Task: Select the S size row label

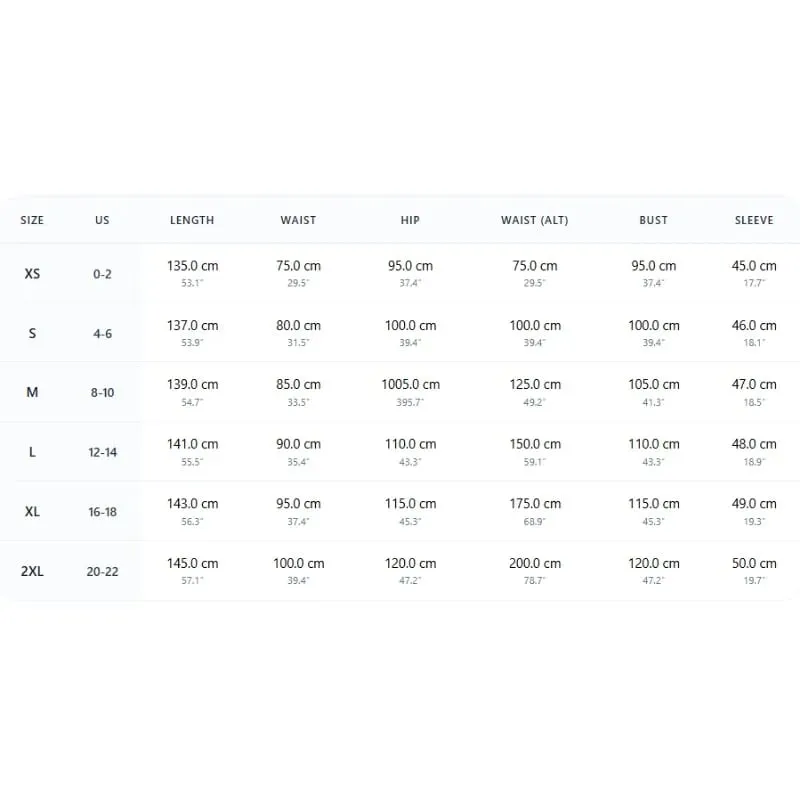Action: pos(32,334)
